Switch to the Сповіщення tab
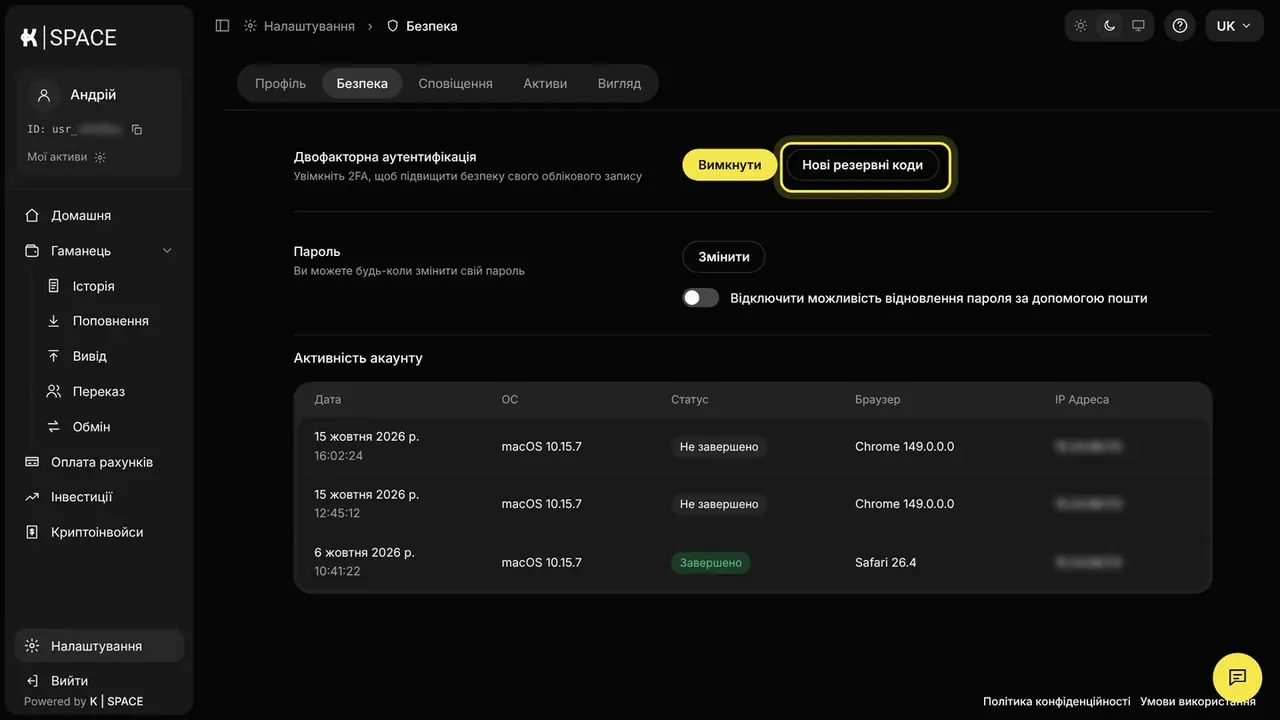This screenshot has height=720, width=1280. [456, 84]
